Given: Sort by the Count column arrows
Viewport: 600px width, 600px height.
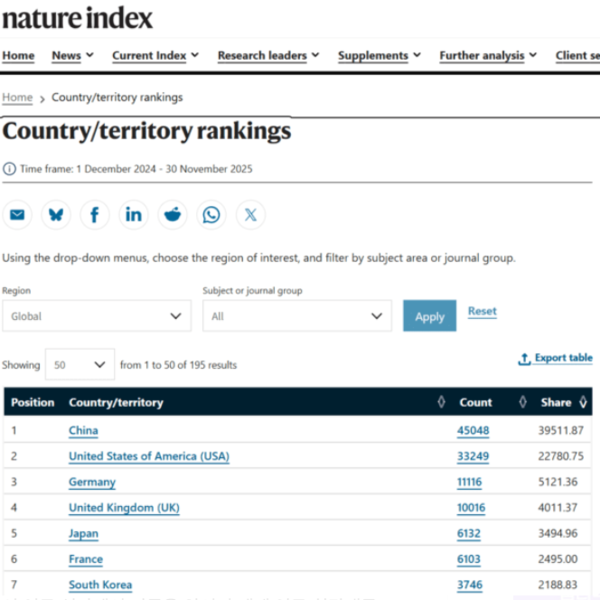Looking at the screenshot, I should pos(523,402).
